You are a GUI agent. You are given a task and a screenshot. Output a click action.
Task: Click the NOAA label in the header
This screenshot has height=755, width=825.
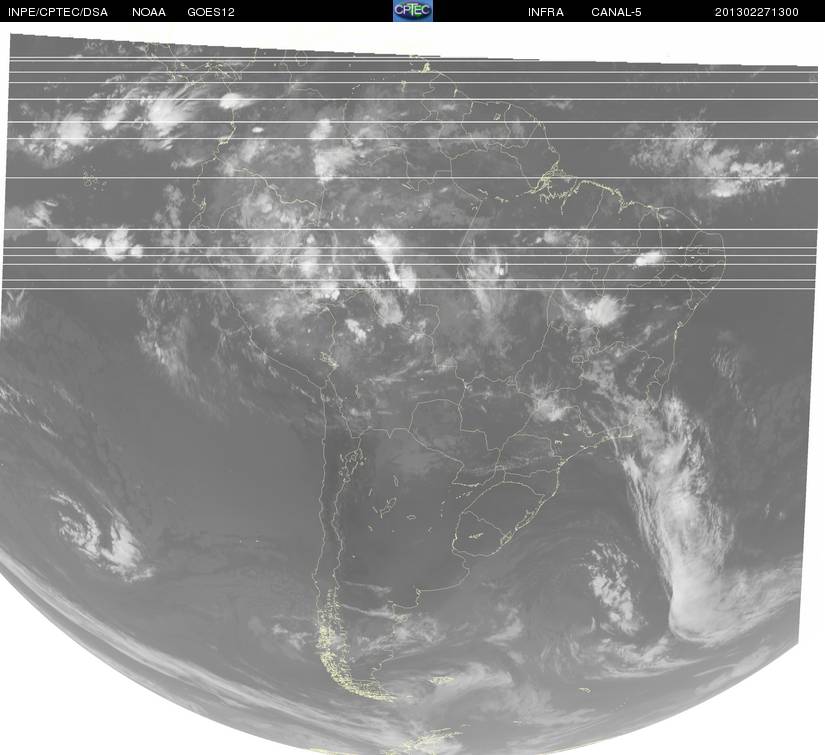coord(149,12)
